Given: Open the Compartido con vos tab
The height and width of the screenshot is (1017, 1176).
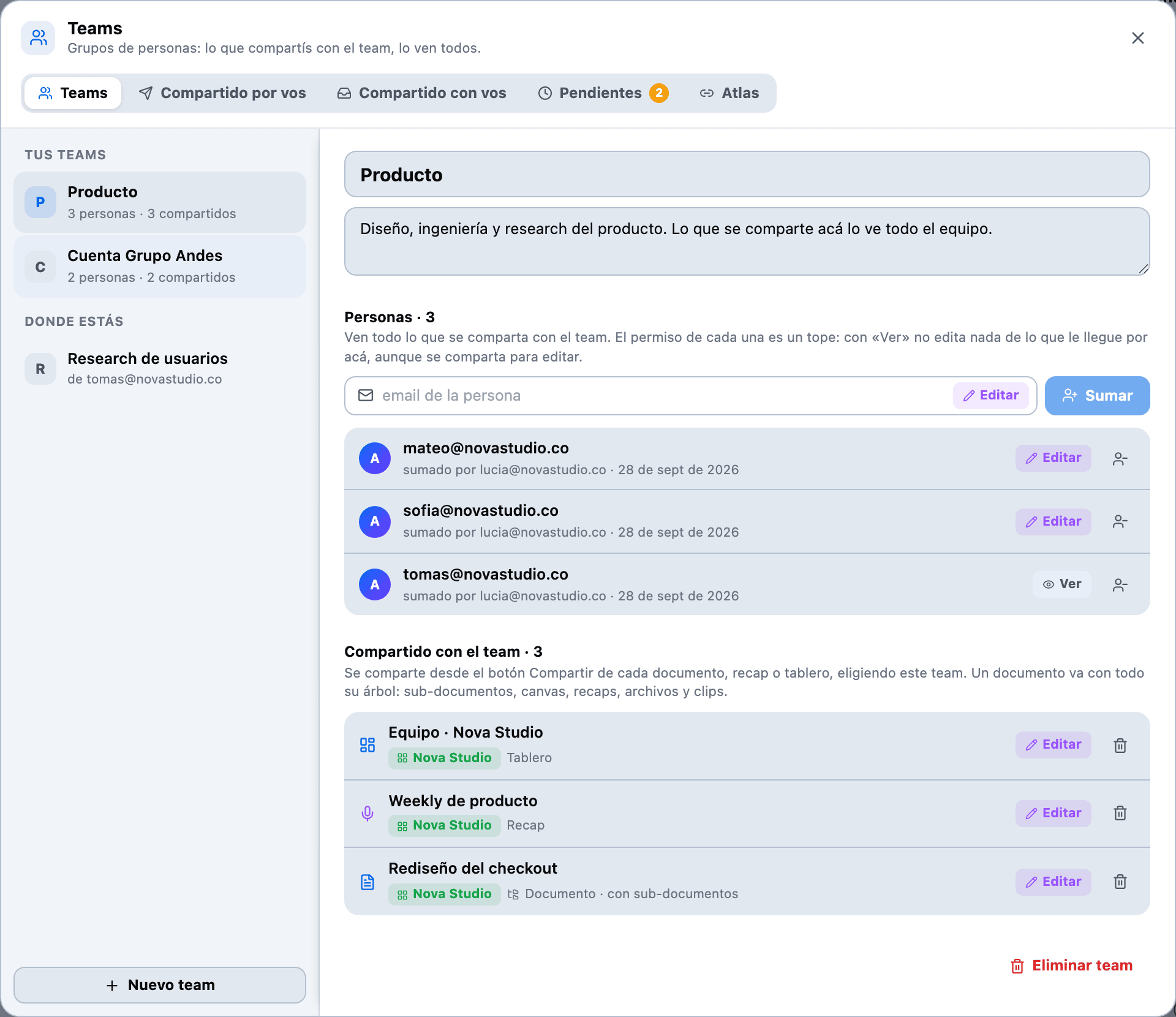Looking at the screenshot, I should click(x=421, y=93).
